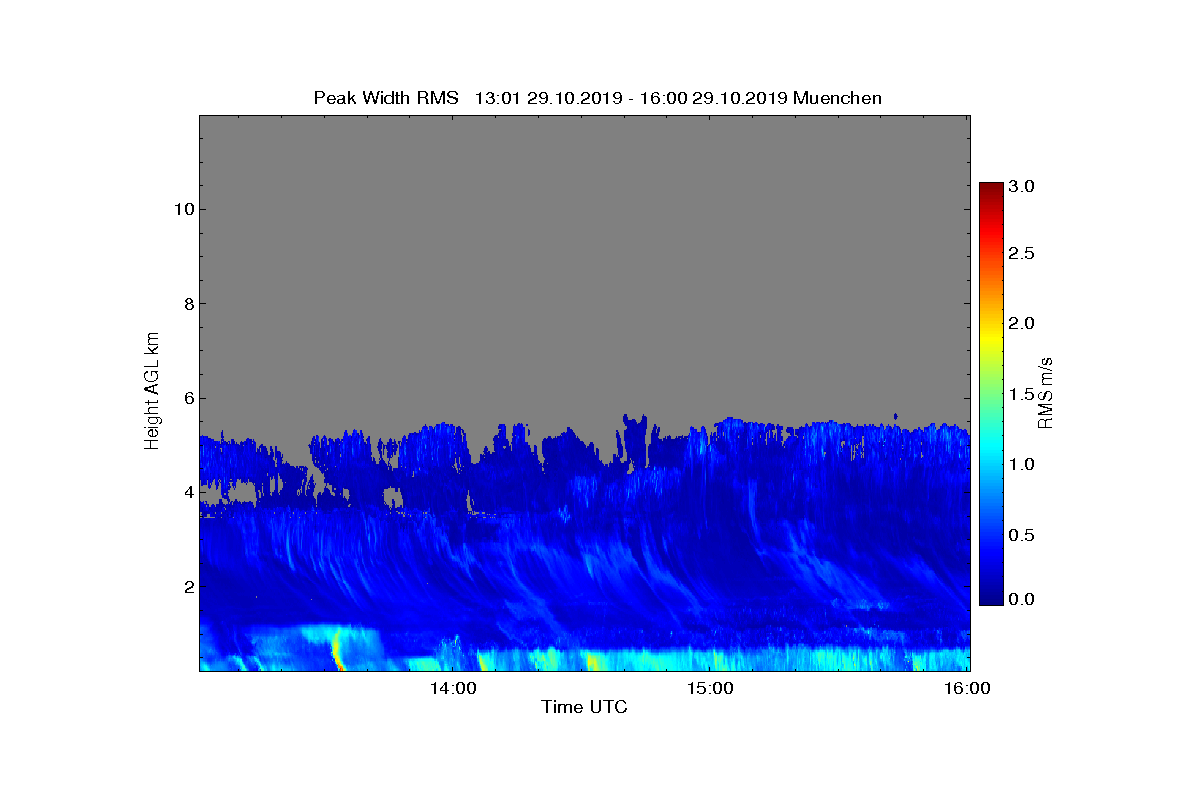This screenshot has width=1200, height=800.
Task: Click the plot title "Peak Width RMS"
Action: [x=386, y=98]
